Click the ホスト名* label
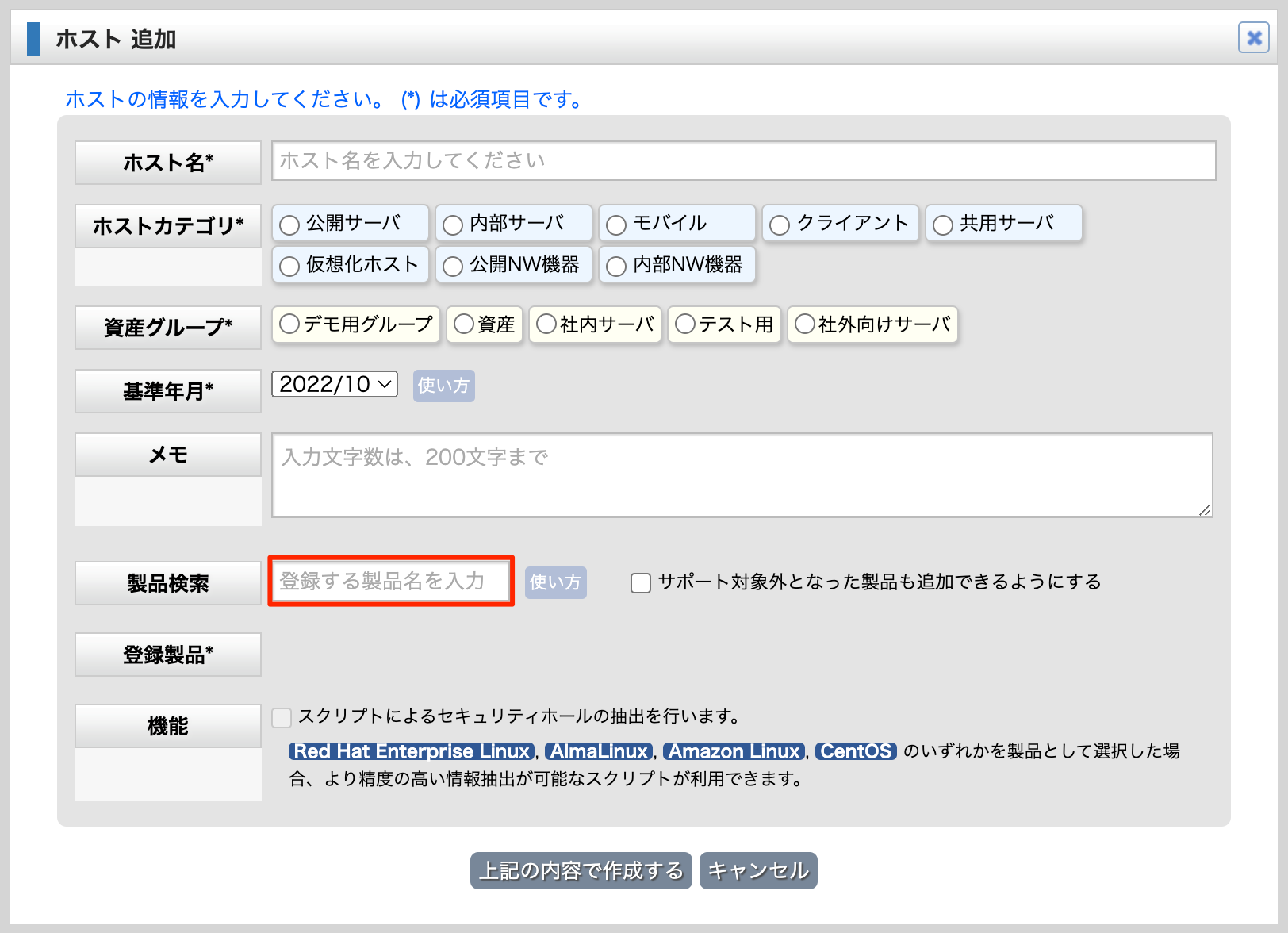This screenshot has width=1288, height=933. point(168,163)
